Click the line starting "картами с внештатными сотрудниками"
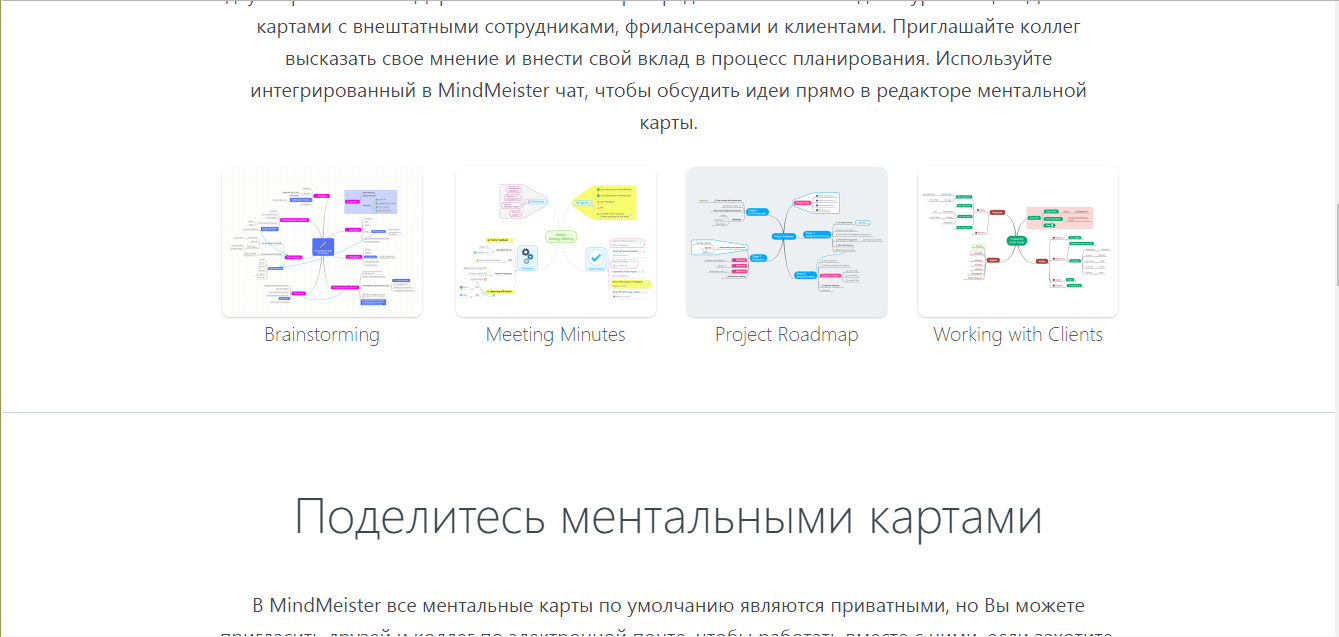1339x637 pixels. (x=668, y=26)
